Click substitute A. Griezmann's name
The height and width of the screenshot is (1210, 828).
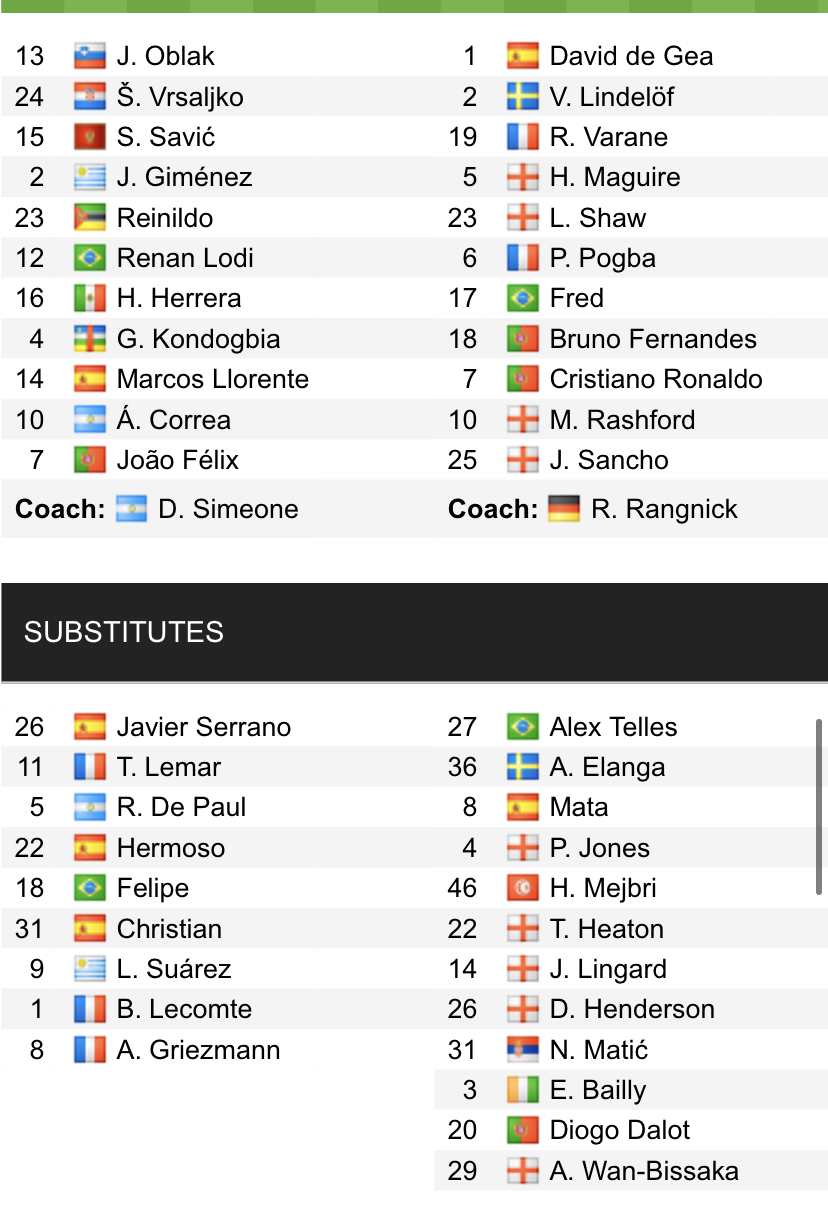(198, 1050)
